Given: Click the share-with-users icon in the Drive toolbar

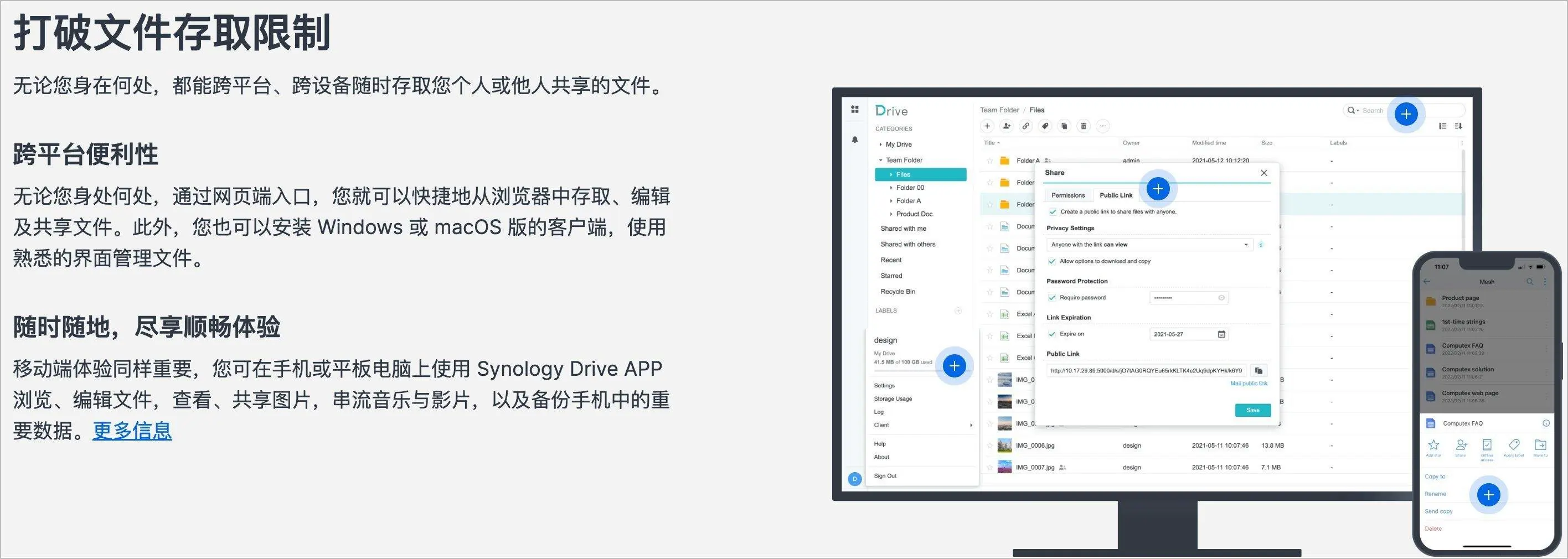Looking at the screenshot, I should (x=1006, y=127).
